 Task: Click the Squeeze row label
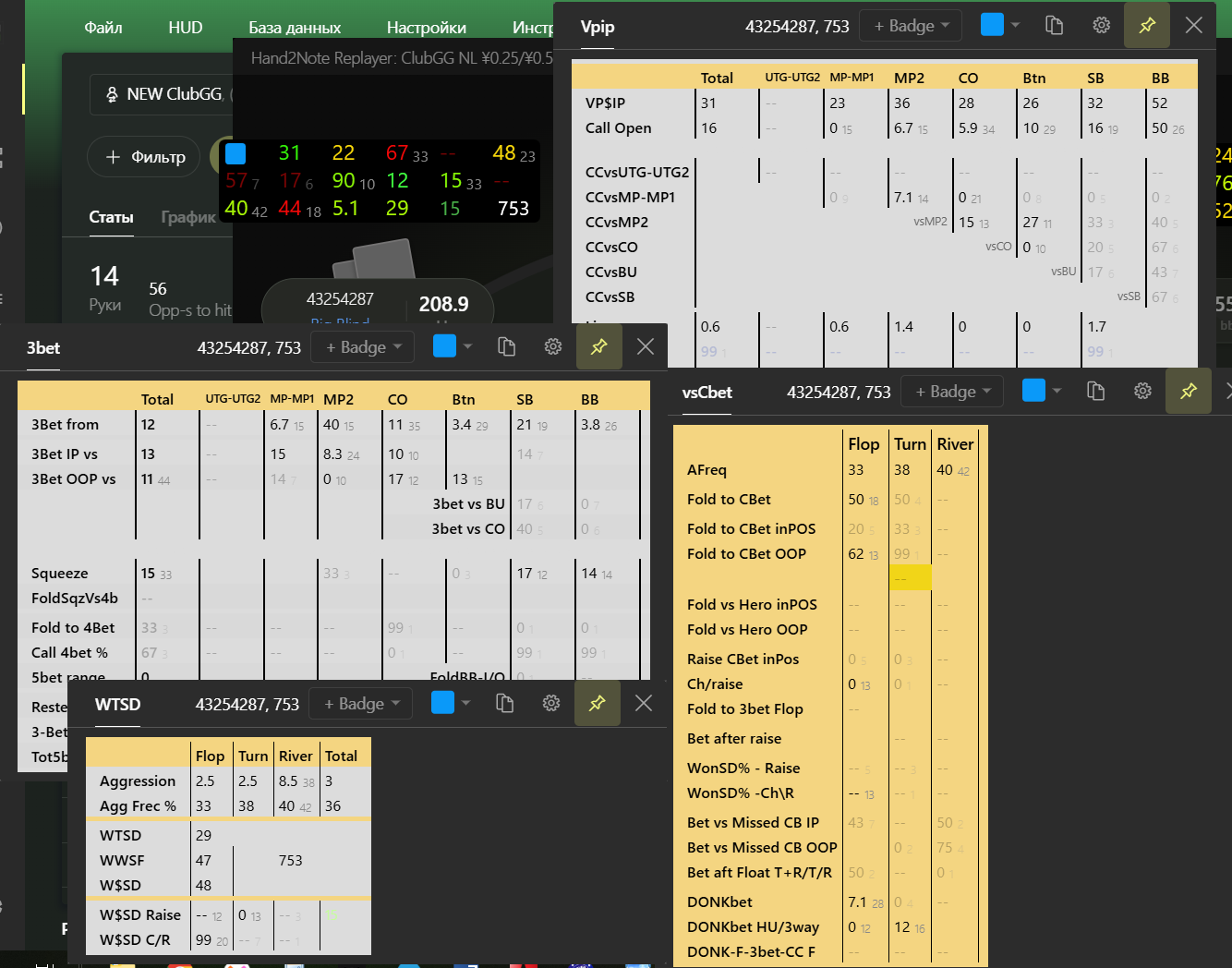[x=59, y=573]
